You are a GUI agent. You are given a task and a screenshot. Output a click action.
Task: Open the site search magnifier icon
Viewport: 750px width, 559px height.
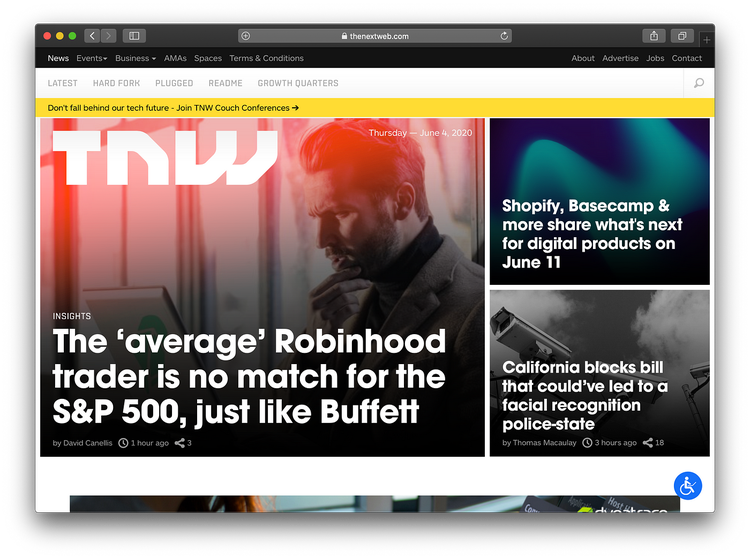tap(699, 83)
